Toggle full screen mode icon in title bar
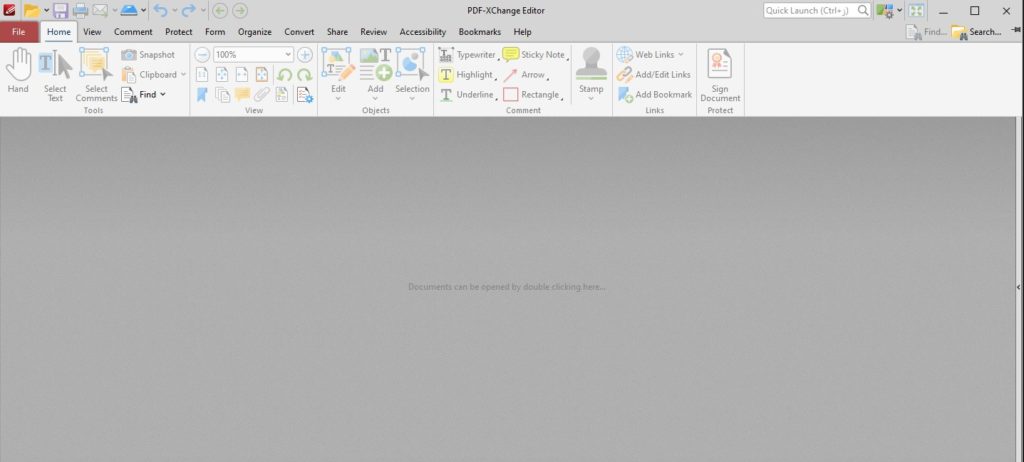The height and width of the screenshot is (462, 1024). [x=916, y=11]
